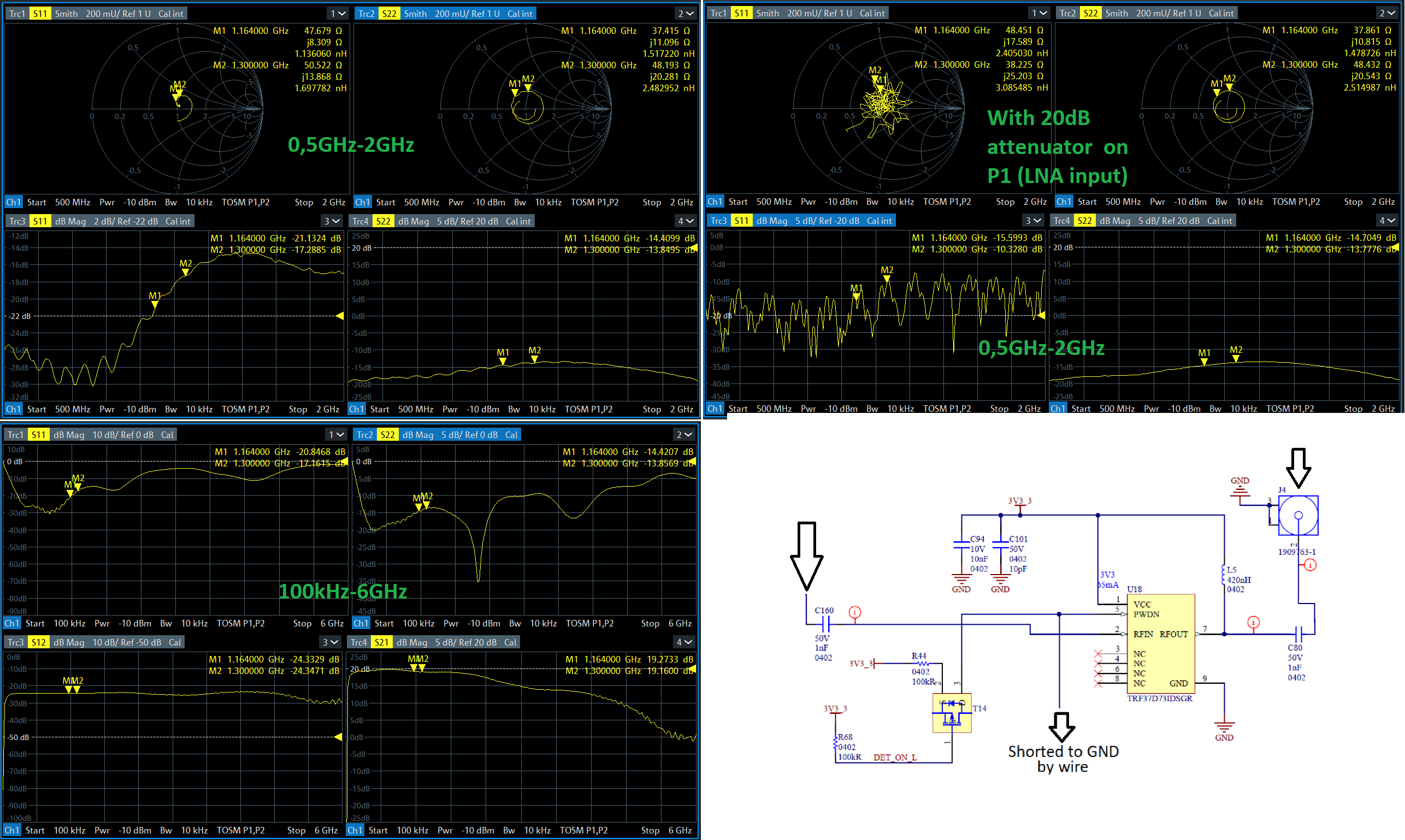Click the -22 dB reference level triangle
This screenshot has height=840, width=1405.
click(x=340, y=316)
